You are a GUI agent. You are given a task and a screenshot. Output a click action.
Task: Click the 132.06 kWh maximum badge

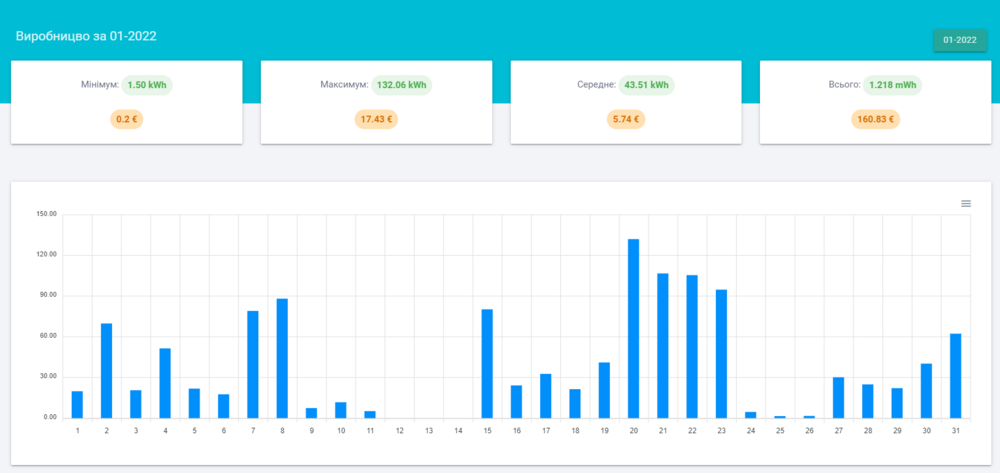pyautogui.click(x=401, y=85)
